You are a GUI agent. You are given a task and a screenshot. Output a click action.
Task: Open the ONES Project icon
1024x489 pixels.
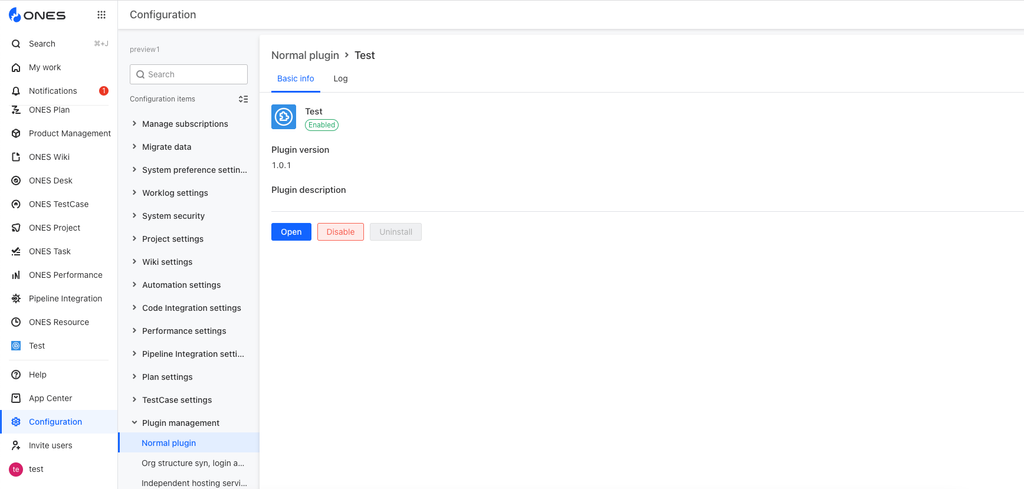16,228
